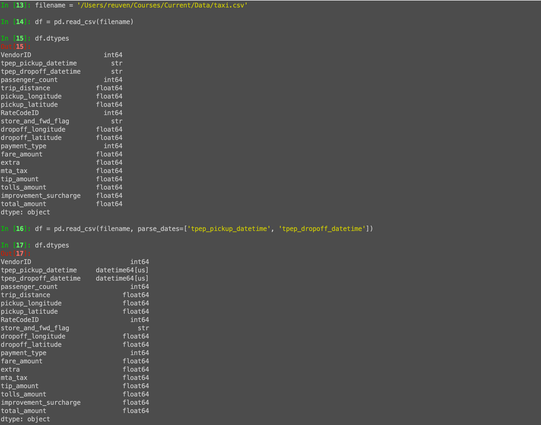Click df.dtypes on the In [17] line
Screen dimensions: 541x425
[52, 245]
